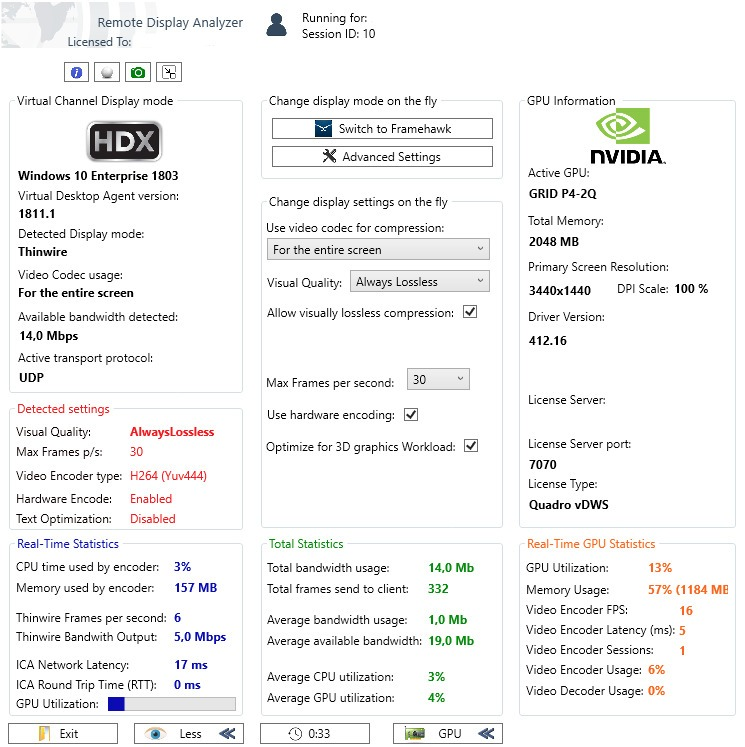
Task: Take a screenshot with the green camera icon
Action: (x=138, y=72)
